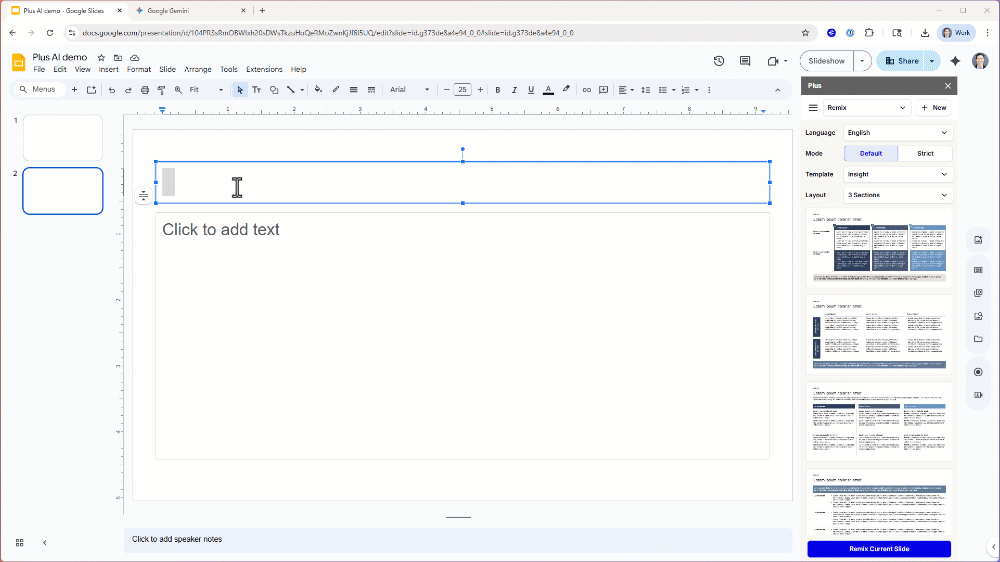The height and width of the screenshot is (562, 1000).
Task: Open the Plus panel hamburger menu
Action: click(x=813, y=107)
